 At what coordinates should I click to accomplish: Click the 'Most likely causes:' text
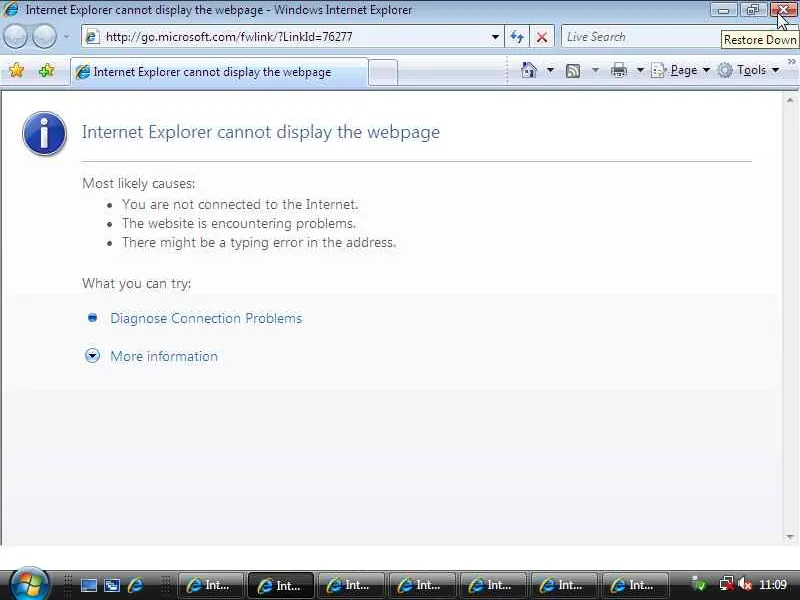point(139,183)
